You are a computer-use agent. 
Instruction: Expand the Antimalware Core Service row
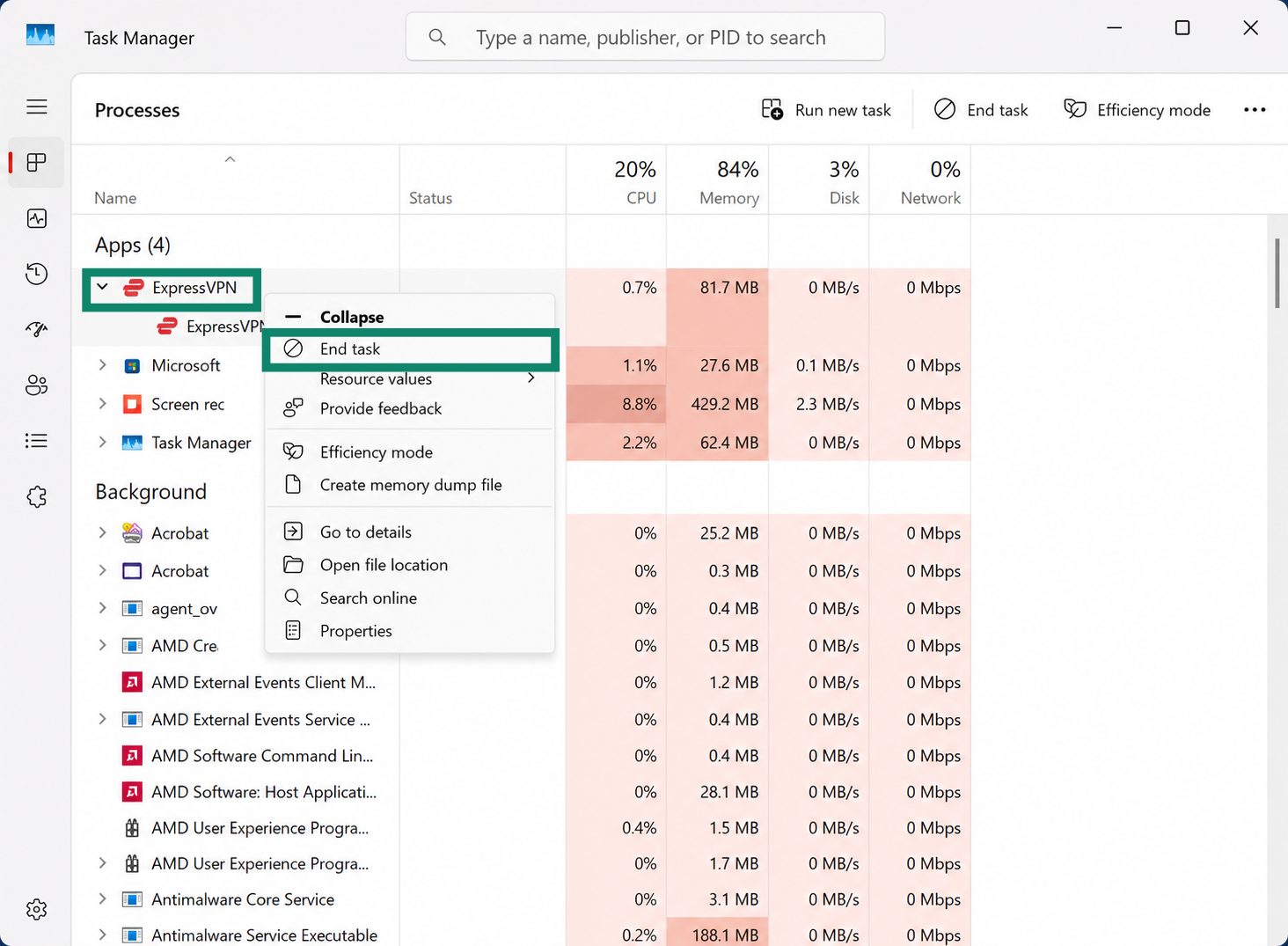coord(103,899)
